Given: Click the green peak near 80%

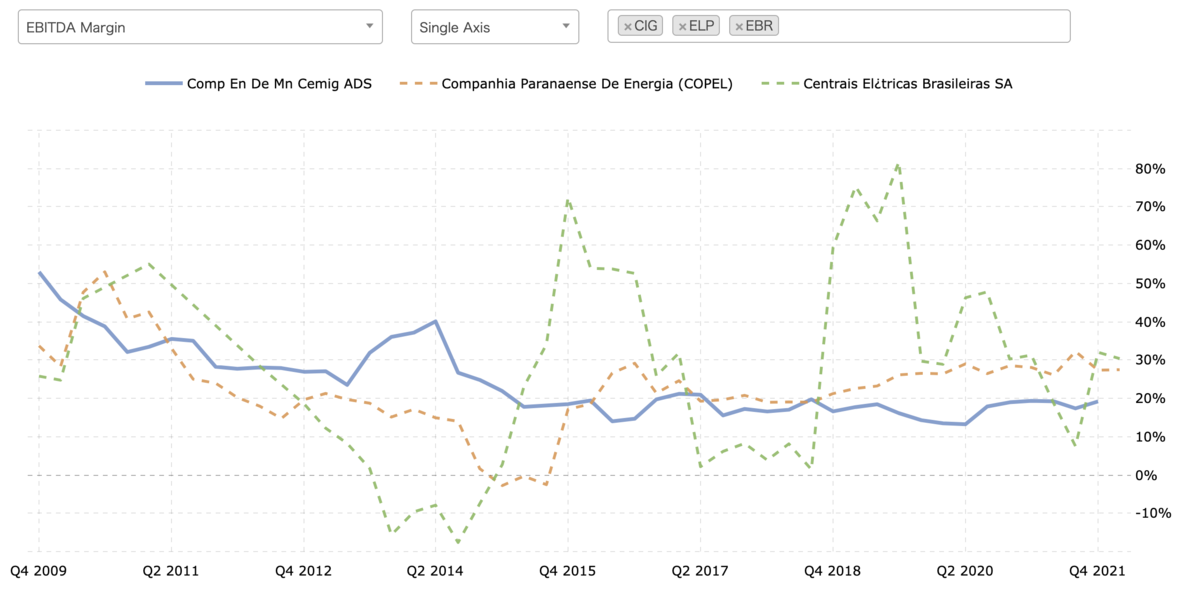Looking at the screenshot, I should 899,165.
